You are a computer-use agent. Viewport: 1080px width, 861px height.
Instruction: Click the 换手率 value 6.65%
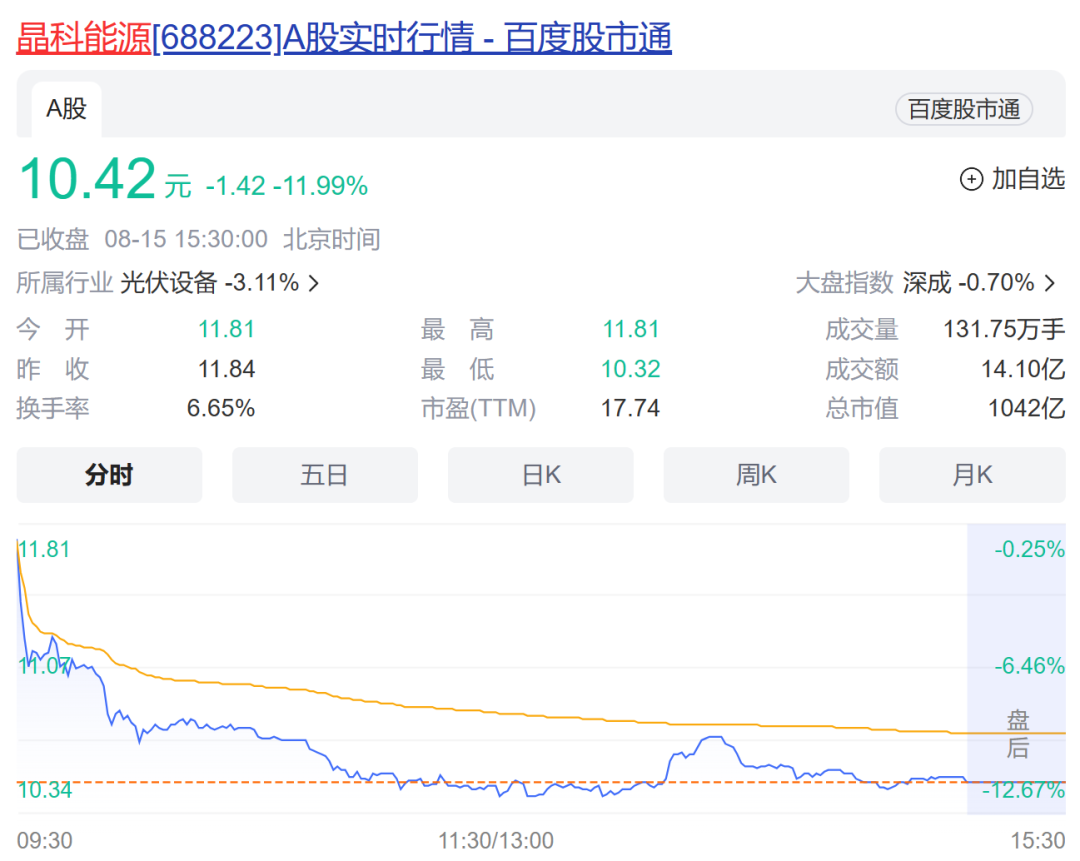pos(221,408)
